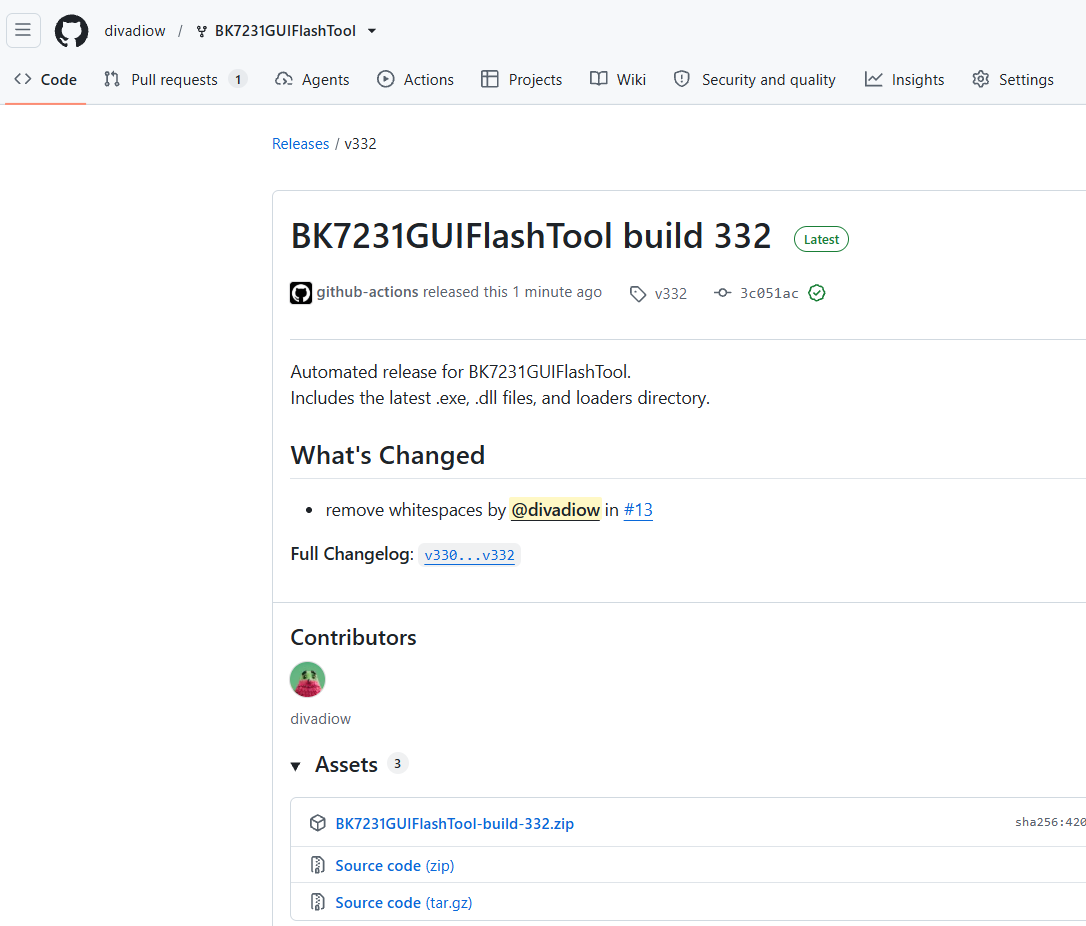Click the file icon for Source code zip
The image size is (1086, 926).
pos(317,865)
